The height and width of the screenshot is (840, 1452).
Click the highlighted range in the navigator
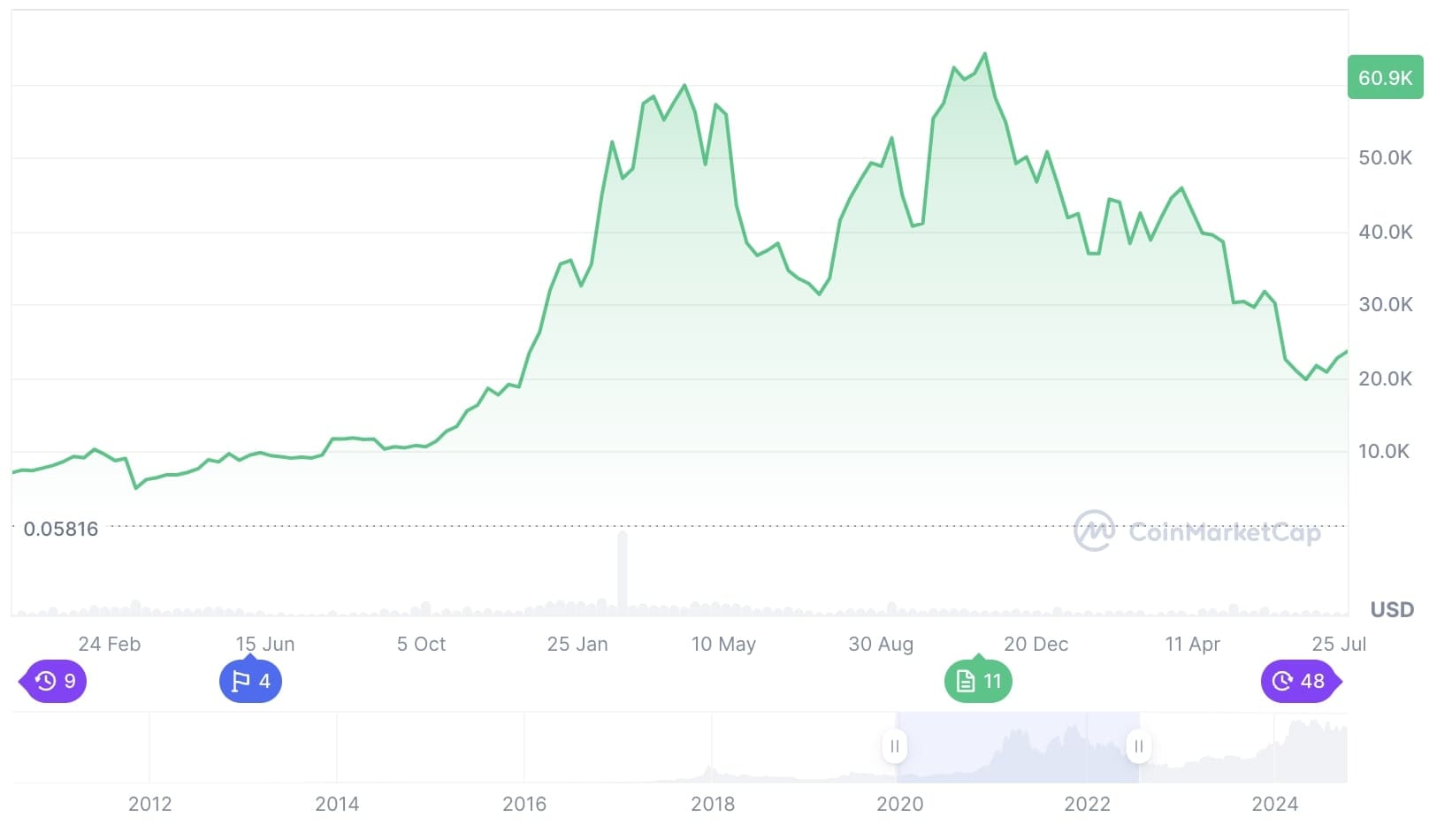[1017, 747]
